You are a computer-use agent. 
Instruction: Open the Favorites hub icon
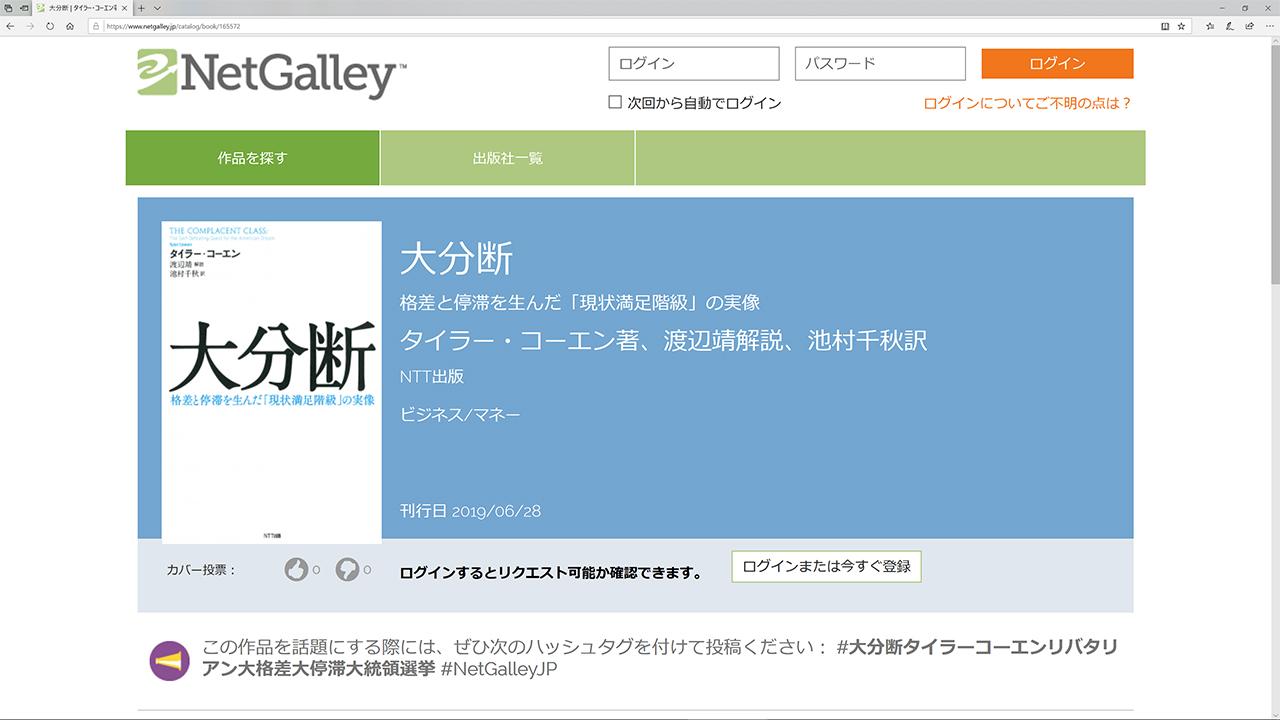1210,26
